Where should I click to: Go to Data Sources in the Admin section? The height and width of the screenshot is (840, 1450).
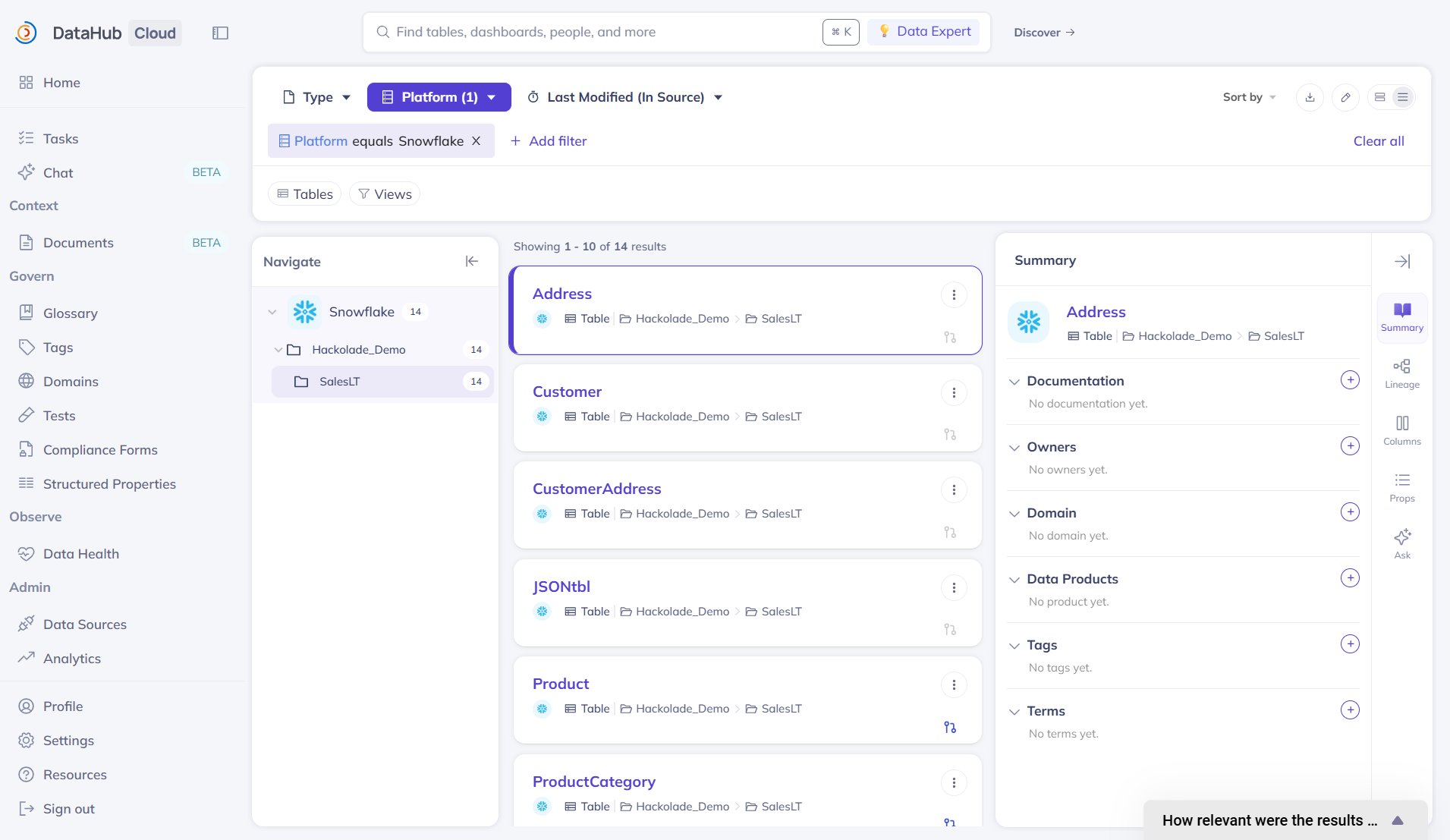(x=84, y=624)
